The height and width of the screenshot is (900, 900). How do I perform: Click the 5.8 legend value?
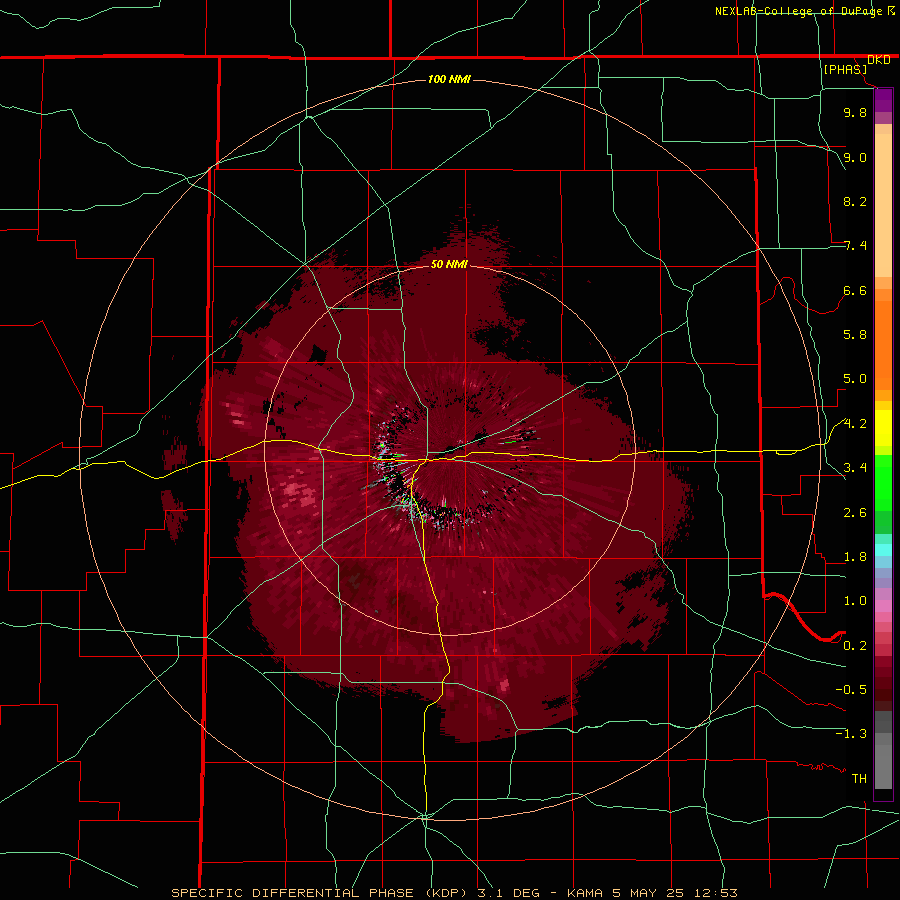pos(855,335)
